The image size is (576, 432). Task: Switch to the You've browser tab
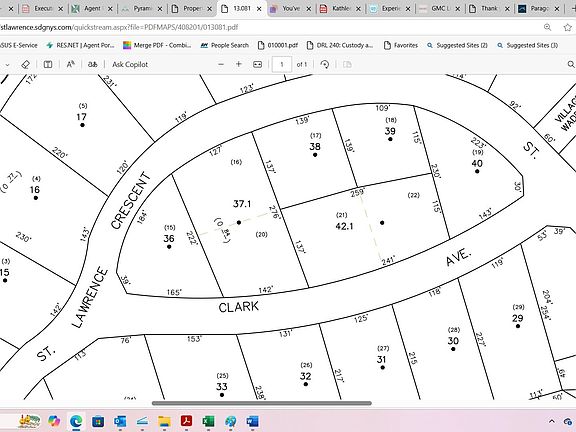pos(291,8)
